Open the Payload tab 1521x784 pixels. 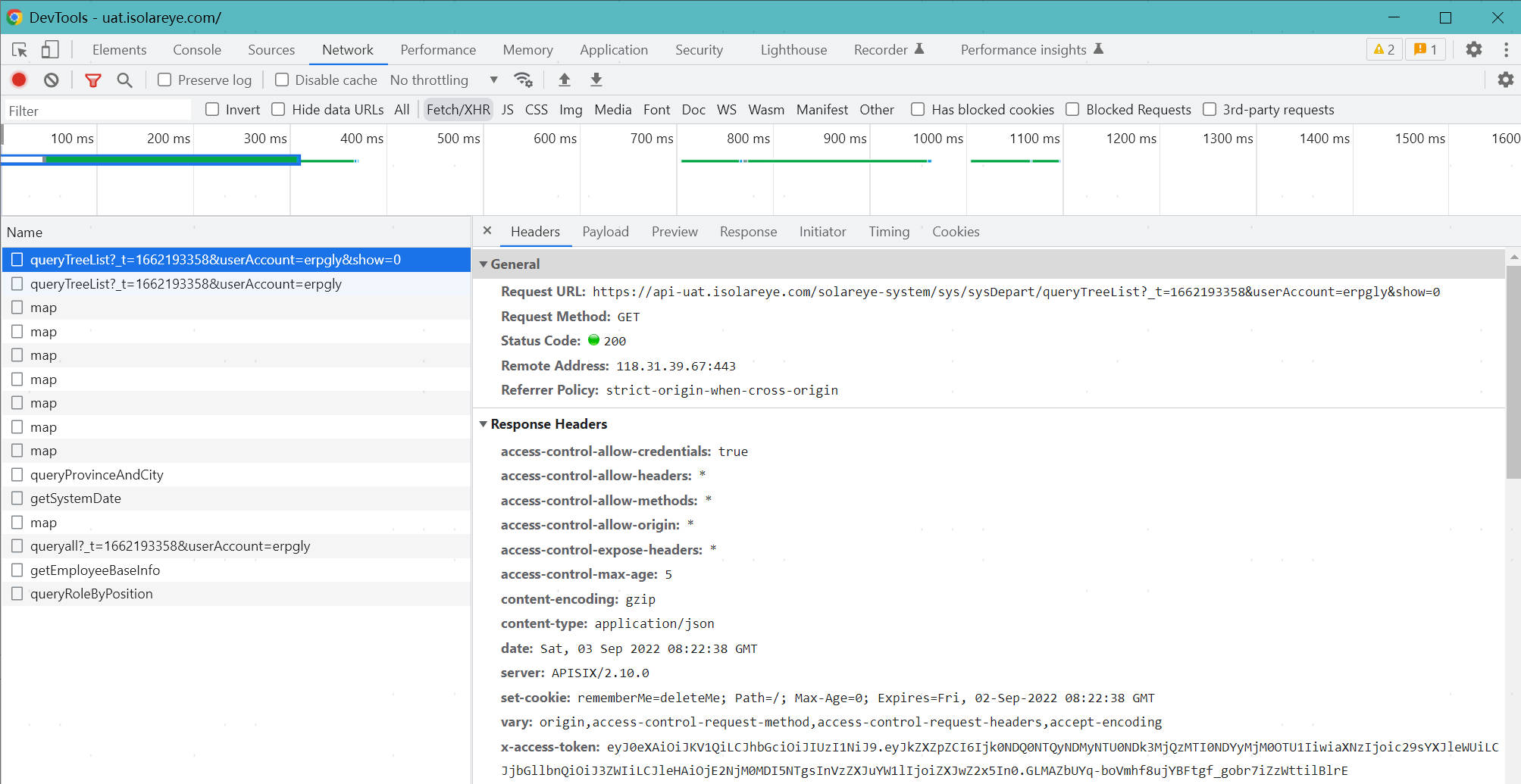(x=605, y=232)
